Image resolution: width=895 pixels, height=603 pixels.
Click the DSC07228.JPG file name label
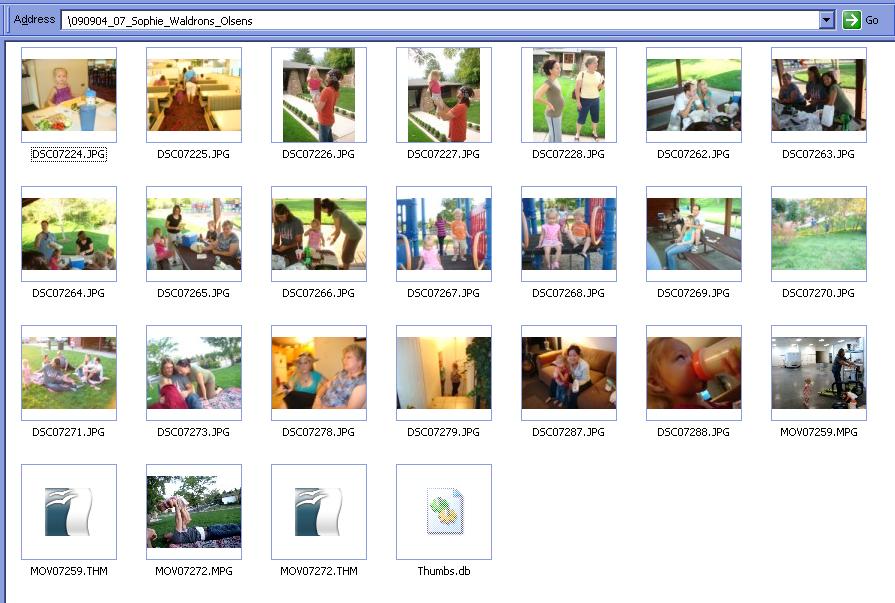569,154
